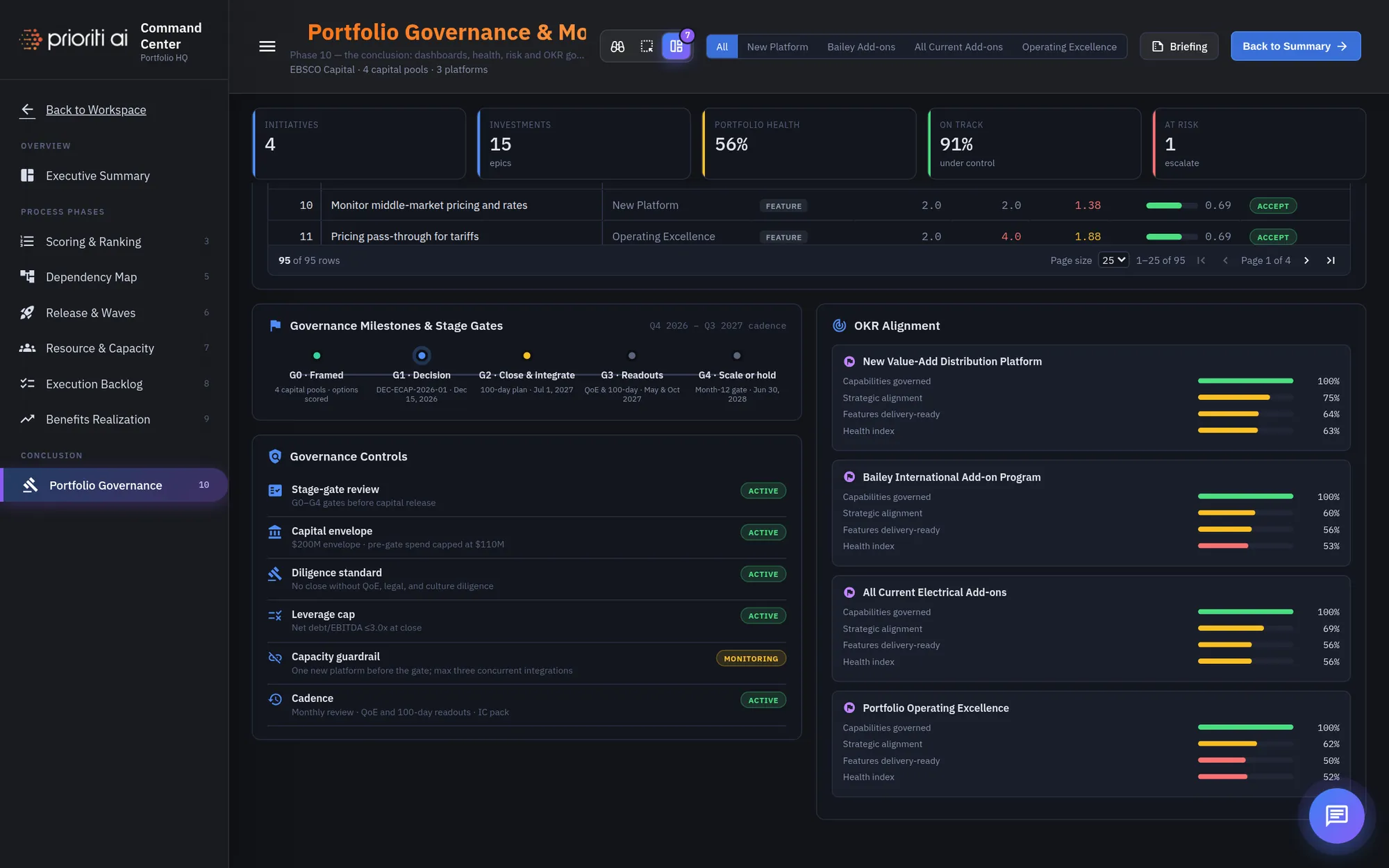The width and height of the screenshot is (1389, 868).
Task: Open the Briefing button
Action: click(x=1179, y=47)
